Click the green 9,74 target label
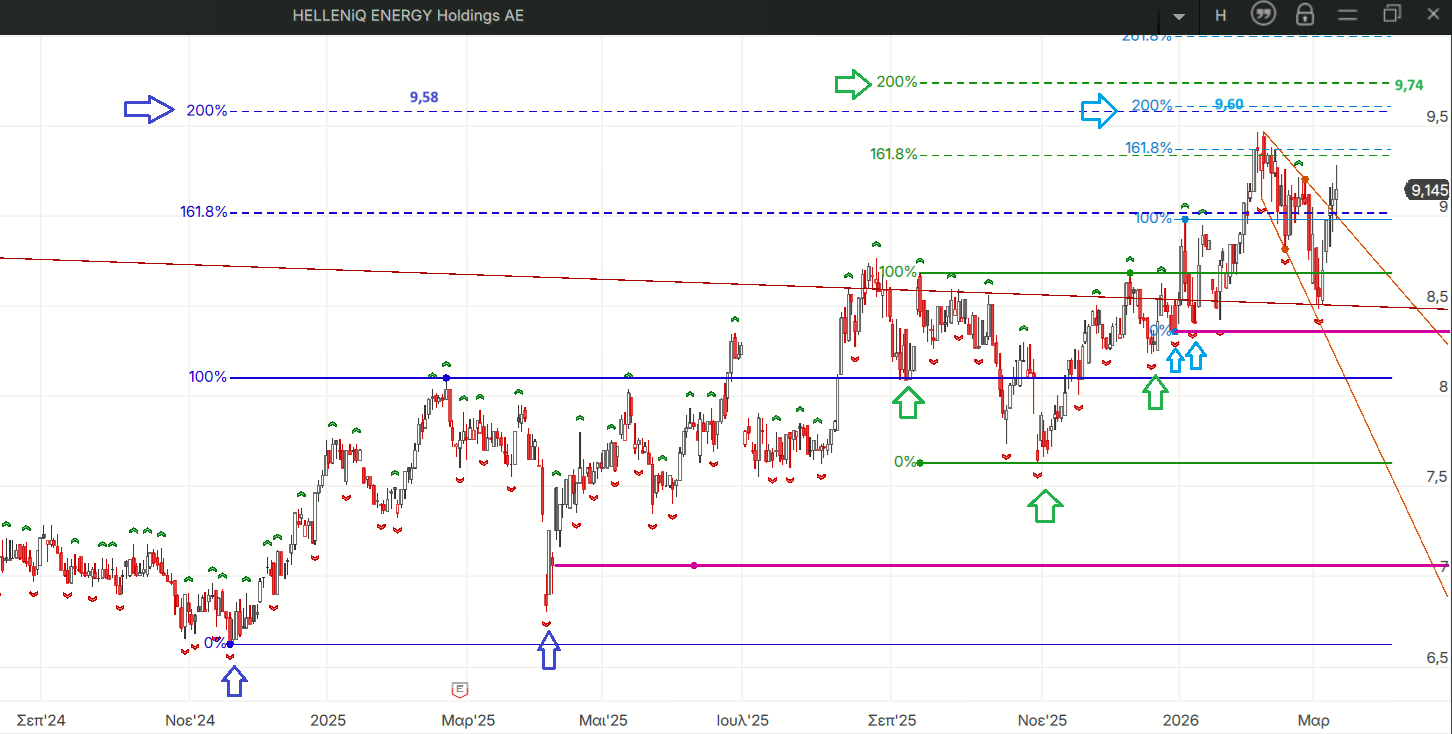The width and height of the screenshot is (1452, 734). pyautogui.click(x=1407, y=86)
